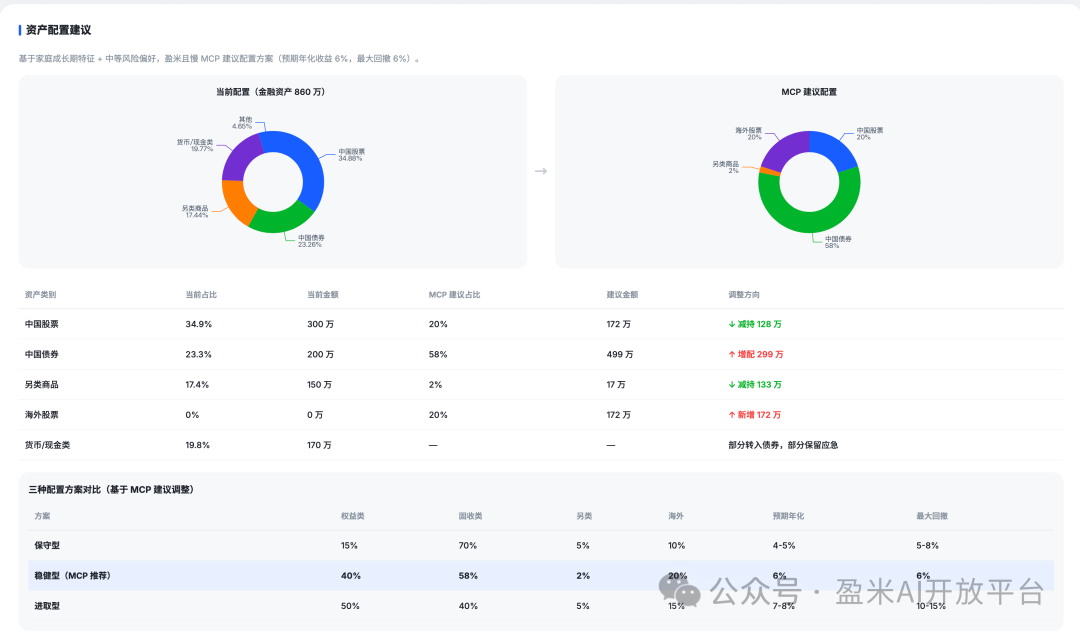The height and width of the screenshot is (635, 1080).
Task: Select 中国股票 row name in asset table
Action: pos(41,324)
